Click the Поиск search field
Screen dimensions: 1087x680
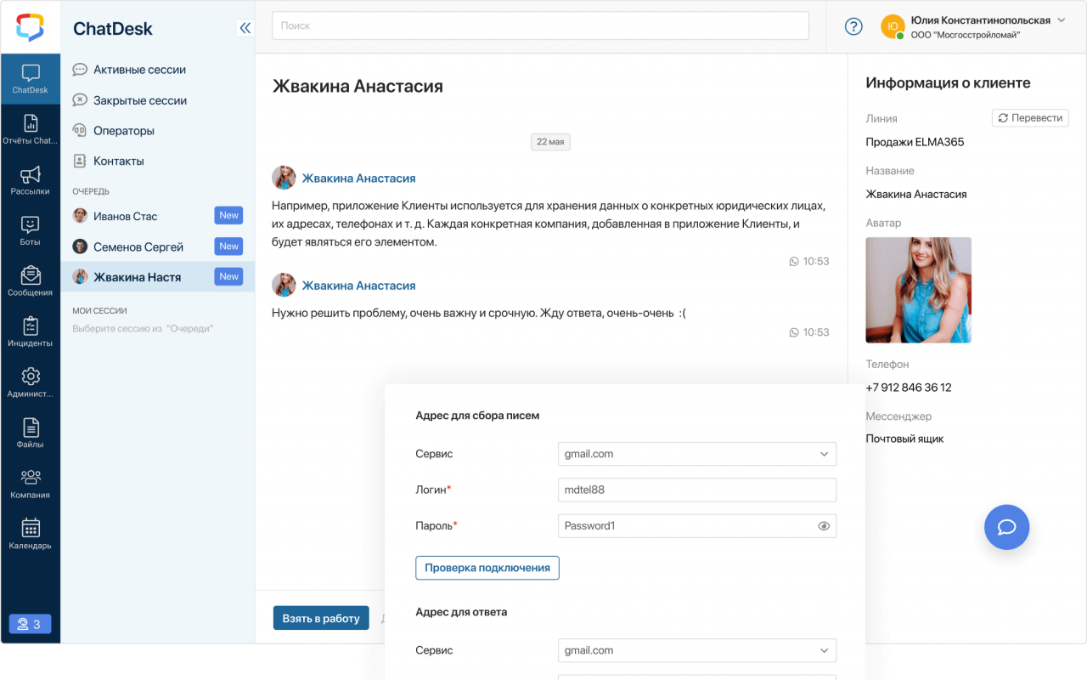[540, 26]
